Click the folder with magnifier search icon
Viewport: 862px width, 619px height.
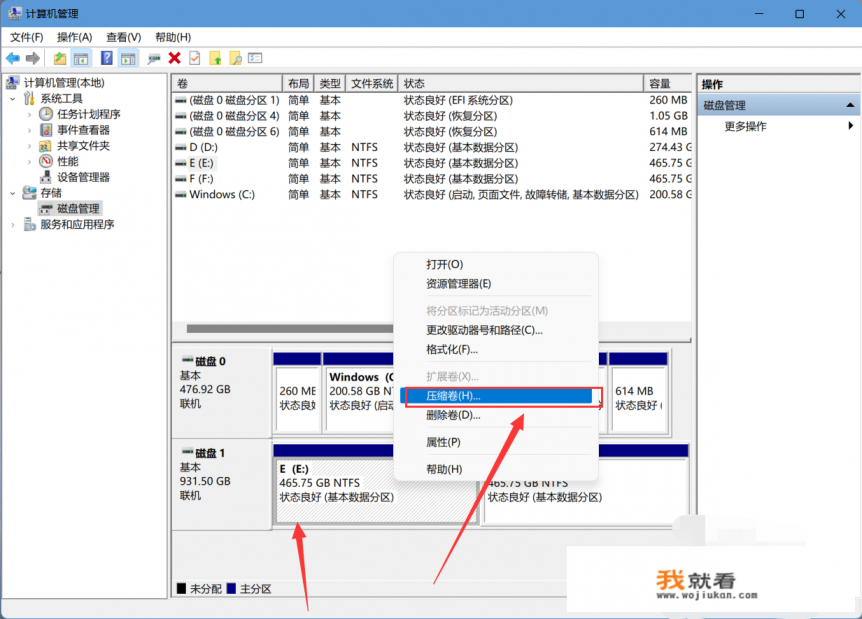tap(235, 58)
